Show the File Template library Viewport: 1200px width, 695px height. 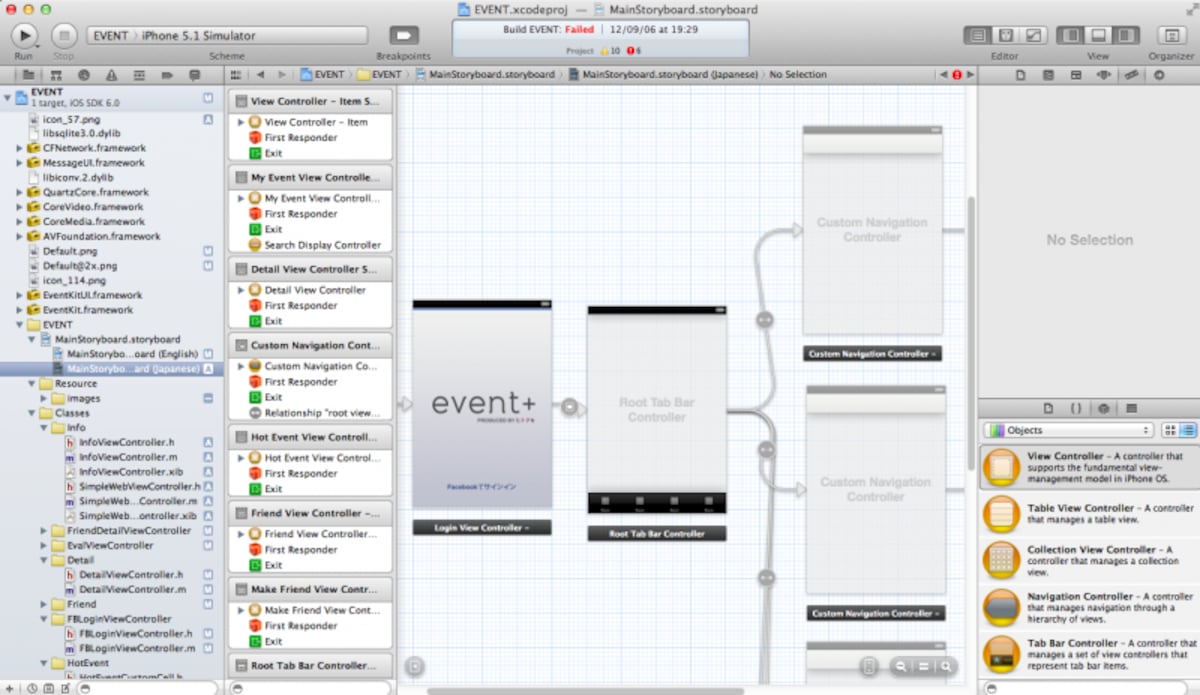click(1048, 408)
